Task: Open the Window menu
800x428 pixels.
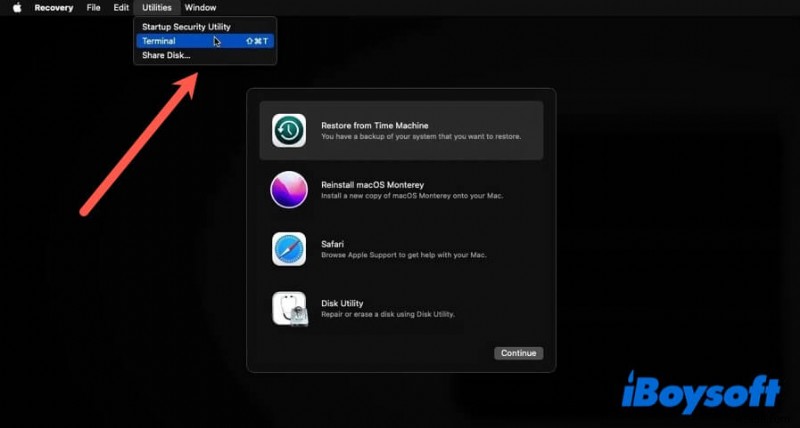Action: click(201, 8)
